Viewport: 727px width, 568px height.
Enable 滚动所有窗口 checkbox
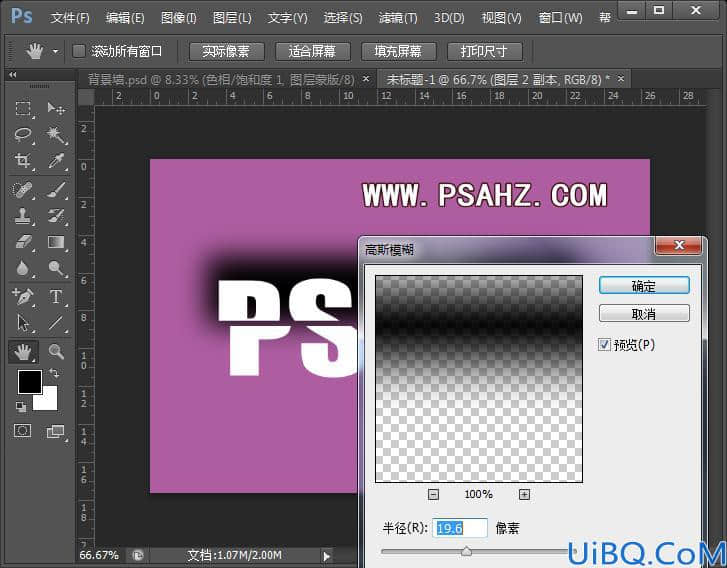point(79,51)
